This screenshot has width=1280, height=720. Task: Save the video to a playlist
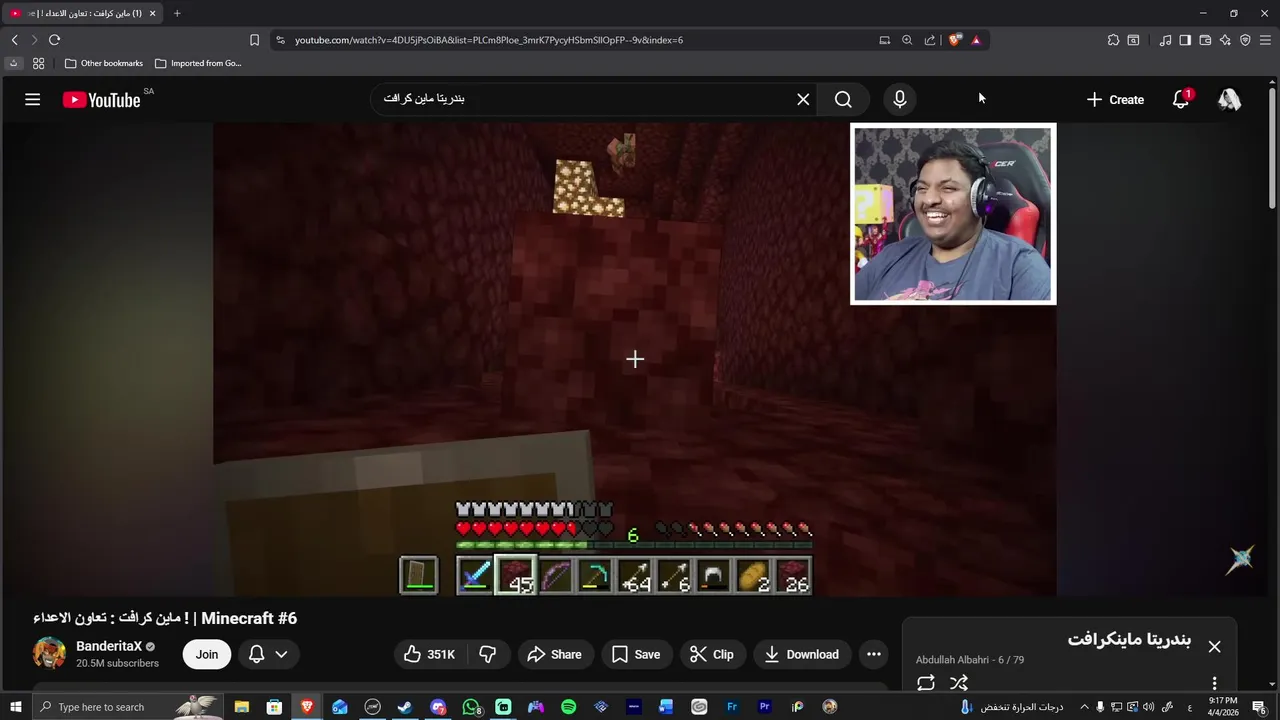click(x=636, y=654)
